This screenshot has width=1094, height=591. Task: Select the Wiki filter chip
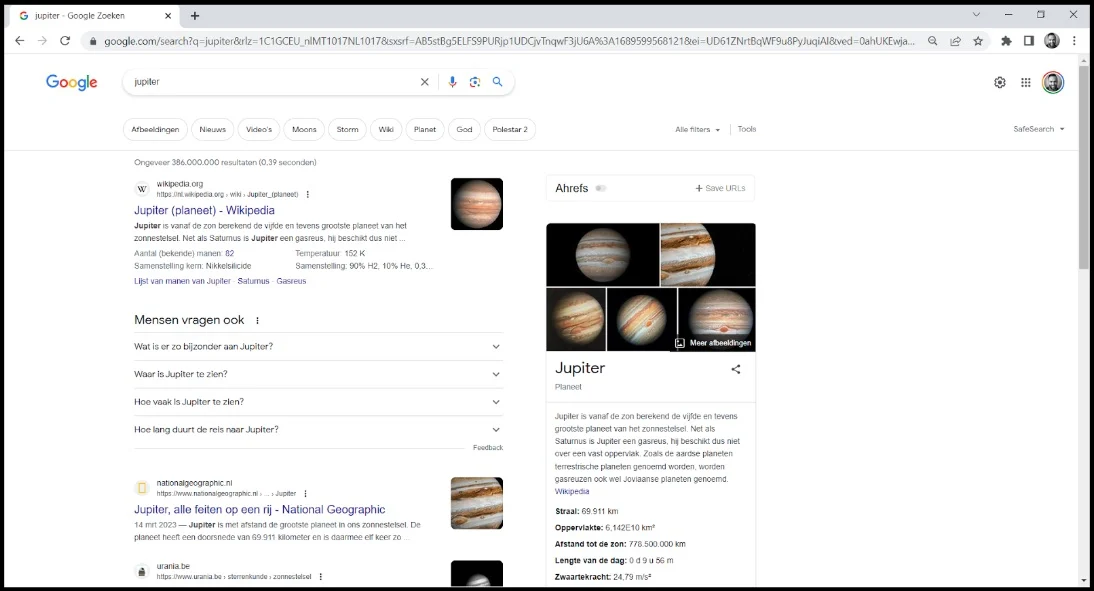click(x=386, y=129)
